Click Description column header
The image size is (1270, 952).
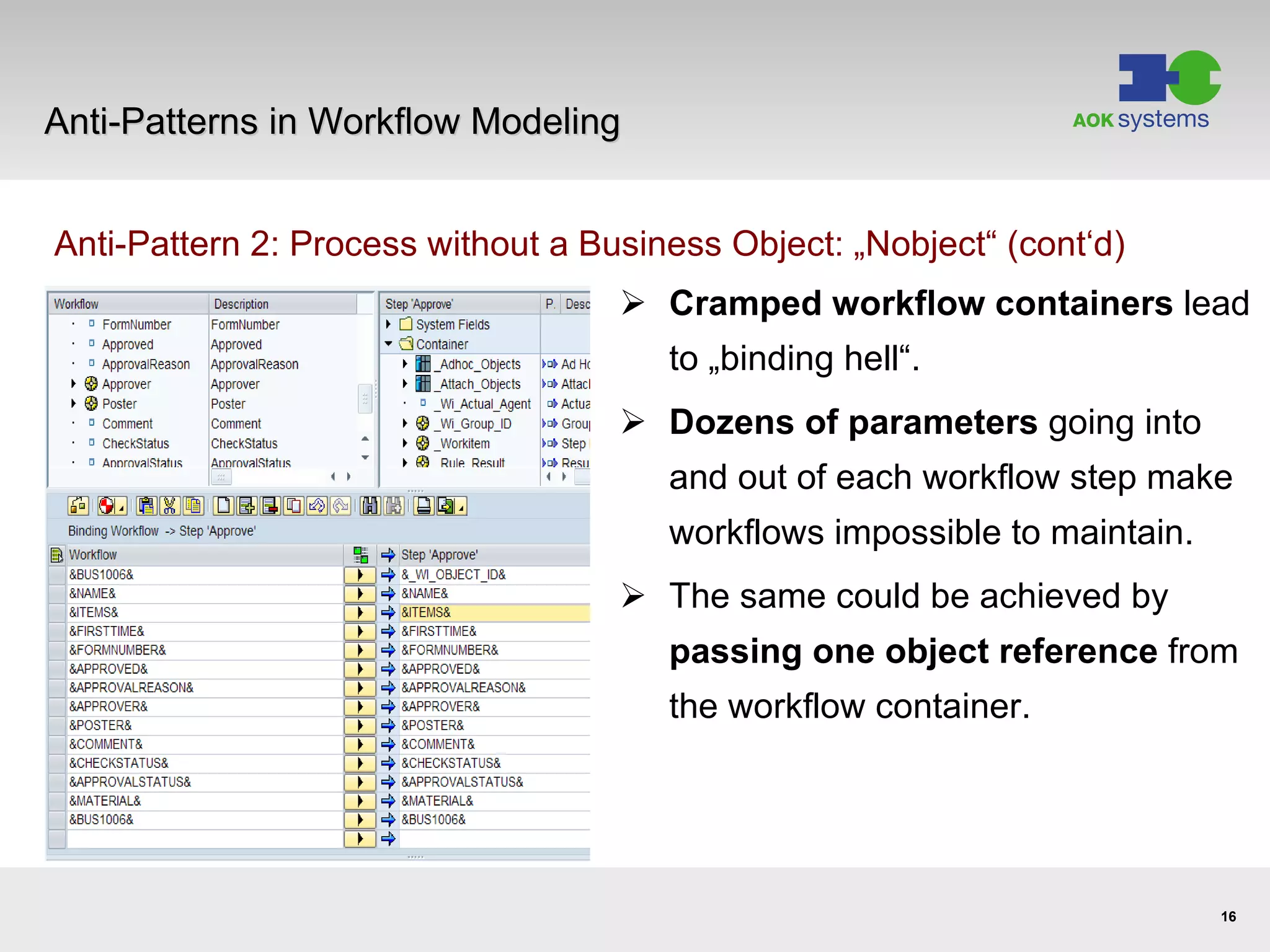283,304
